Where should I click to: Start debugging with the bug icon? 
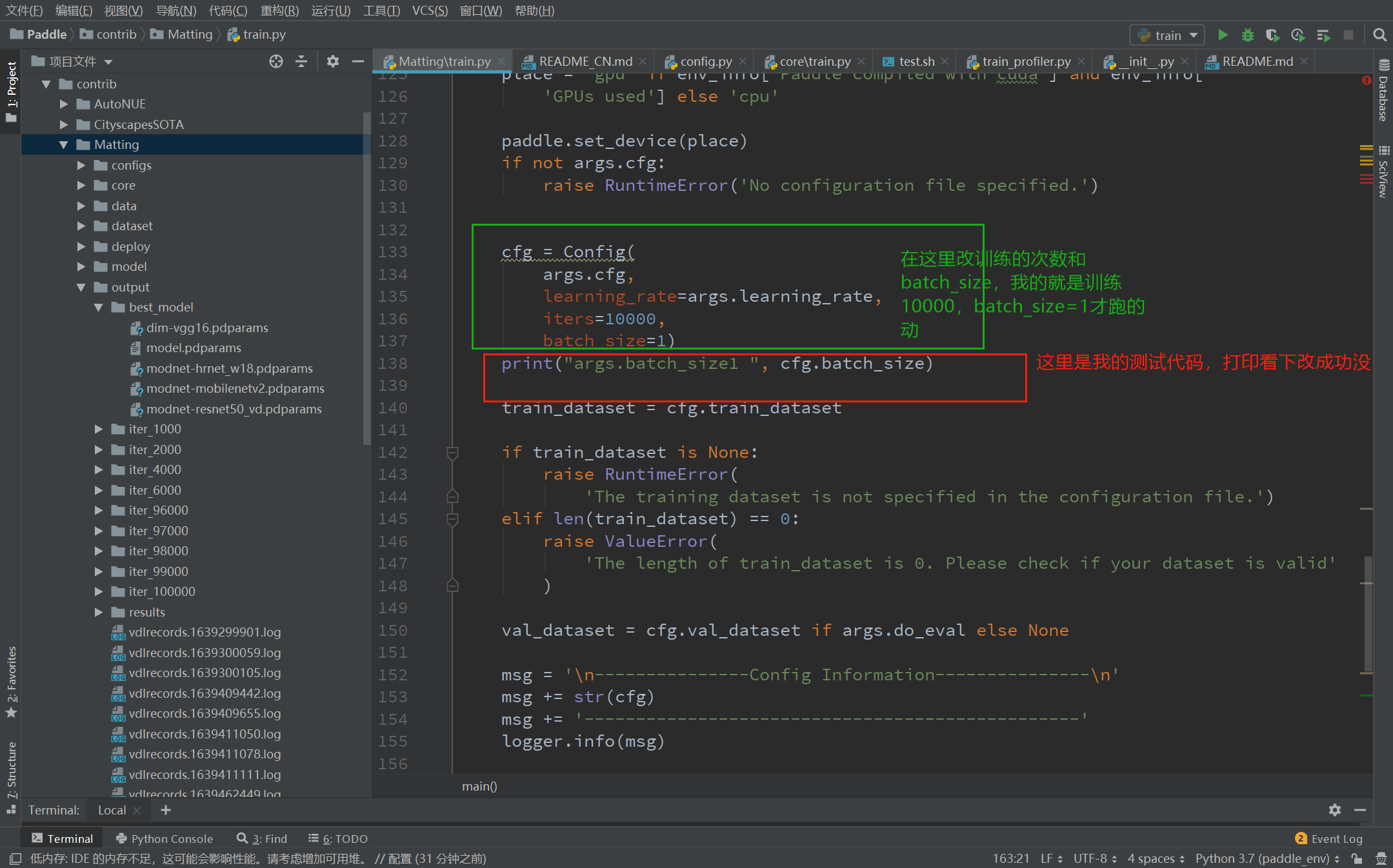click(x=1247, y=35)
